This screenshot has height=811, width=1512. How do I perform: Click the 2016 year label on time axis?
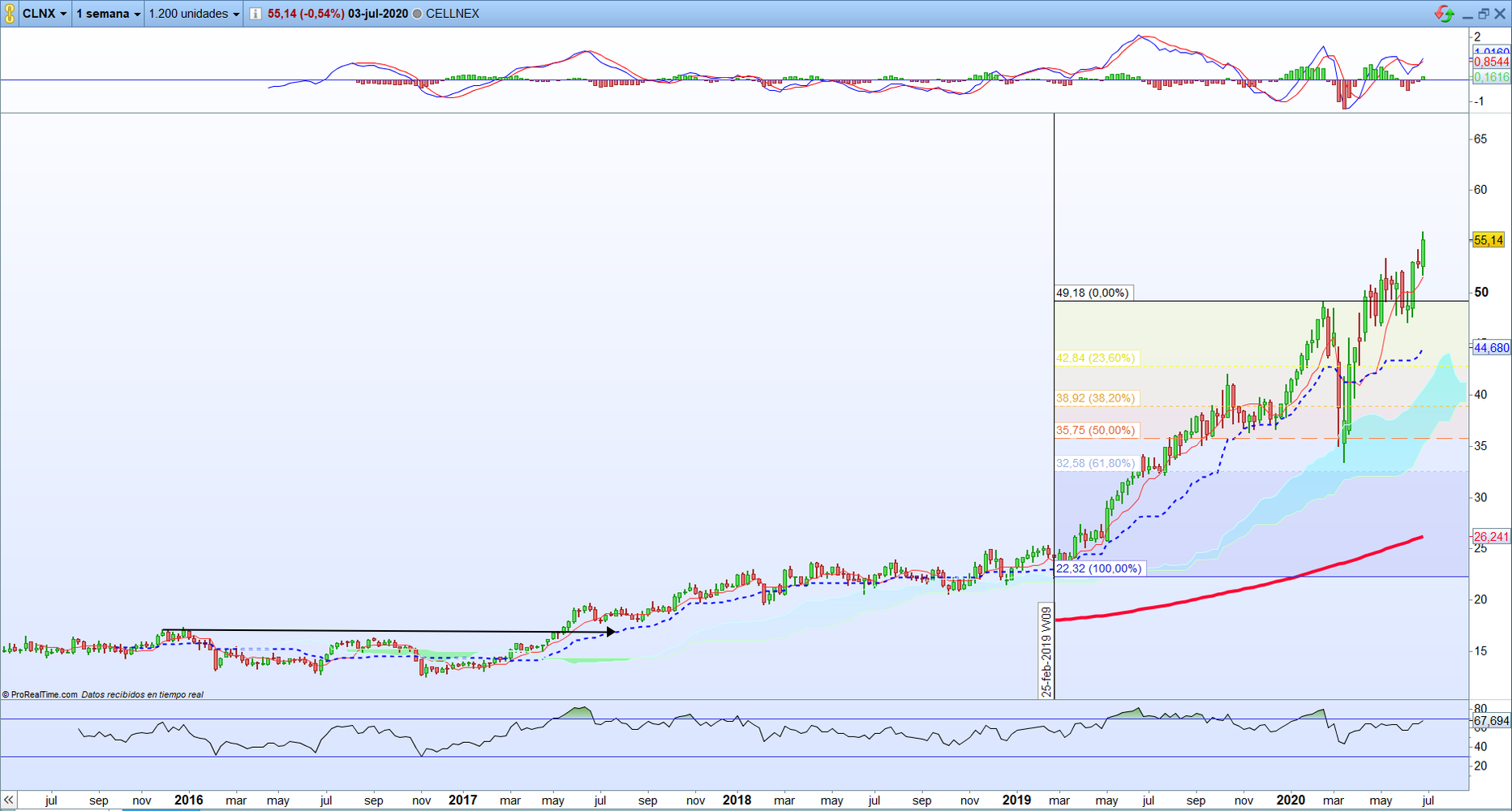pos(189,800)
